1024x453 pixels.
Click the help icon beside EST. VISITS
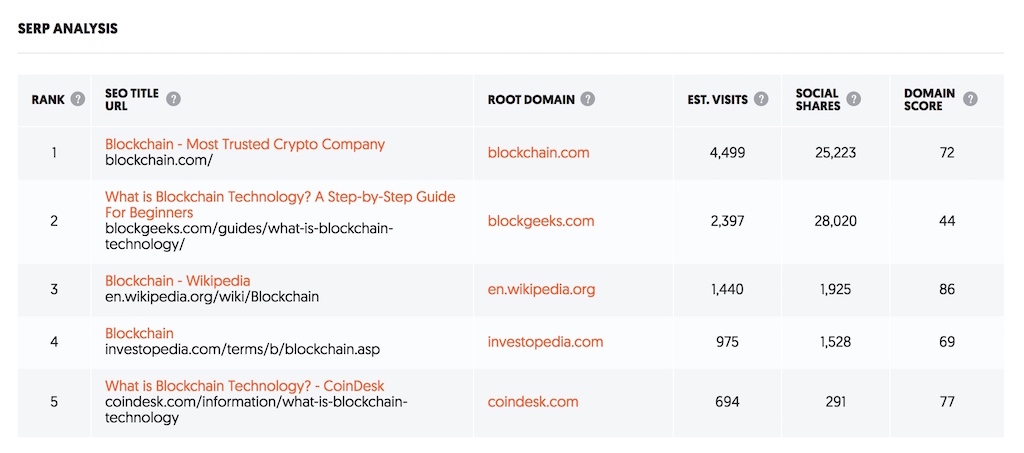point(761,99)
